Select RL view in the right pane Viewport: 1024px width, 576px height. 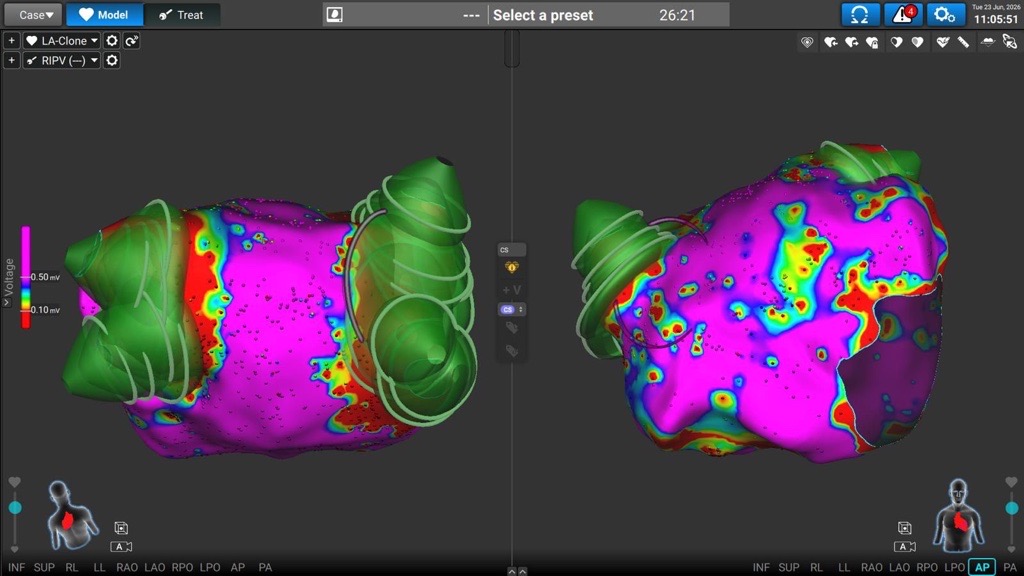[816, 568]
